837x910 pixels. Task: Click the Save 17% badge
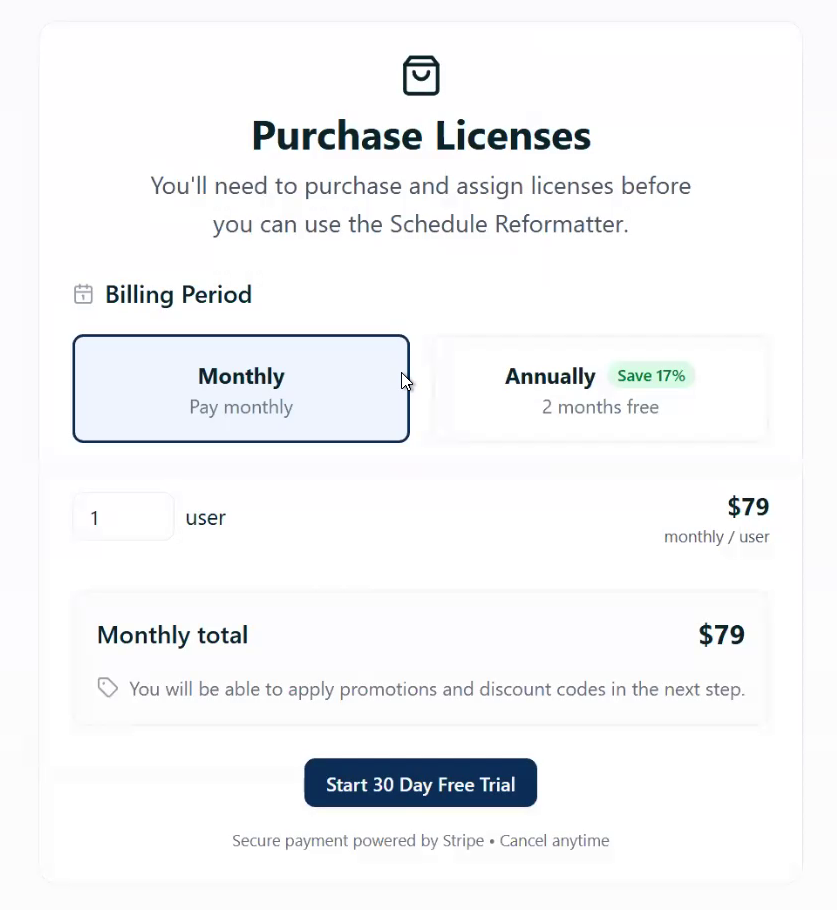click(x=651, y=376)
